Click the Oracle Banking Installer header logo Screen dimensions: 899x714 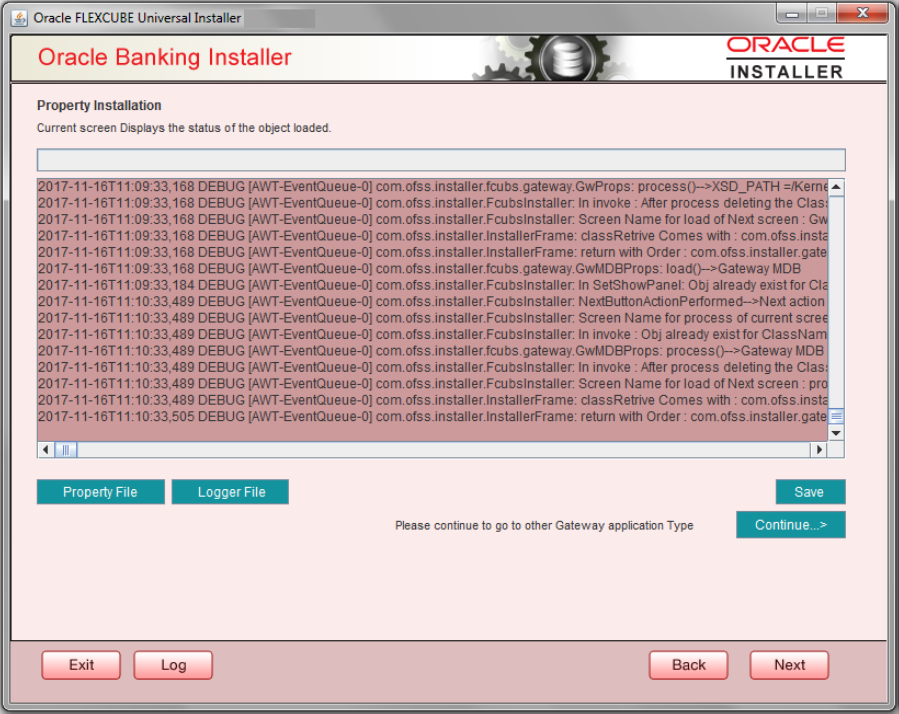tap(162, 57)
